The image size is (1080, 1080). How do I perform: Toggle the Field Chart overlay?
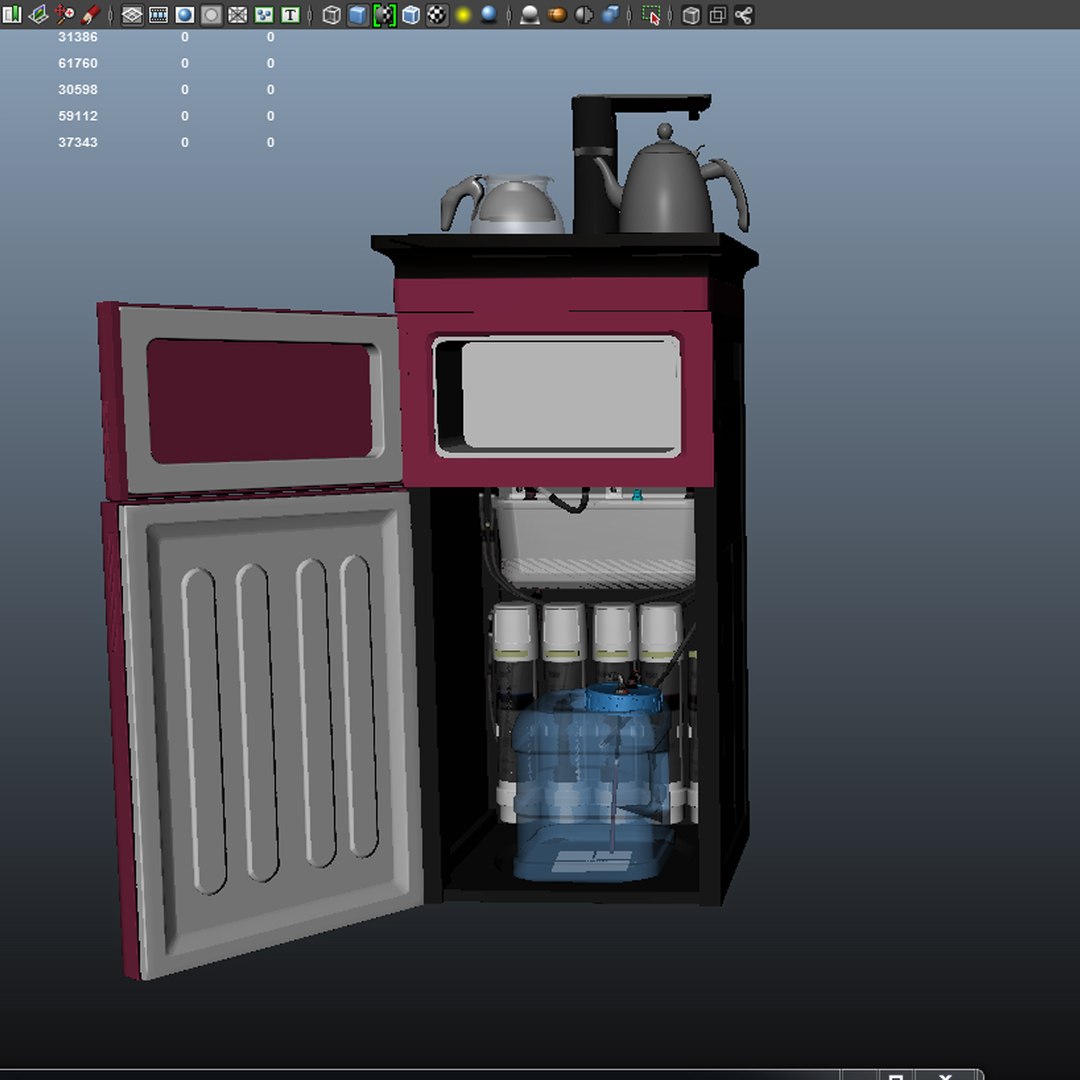coord(238,14)
